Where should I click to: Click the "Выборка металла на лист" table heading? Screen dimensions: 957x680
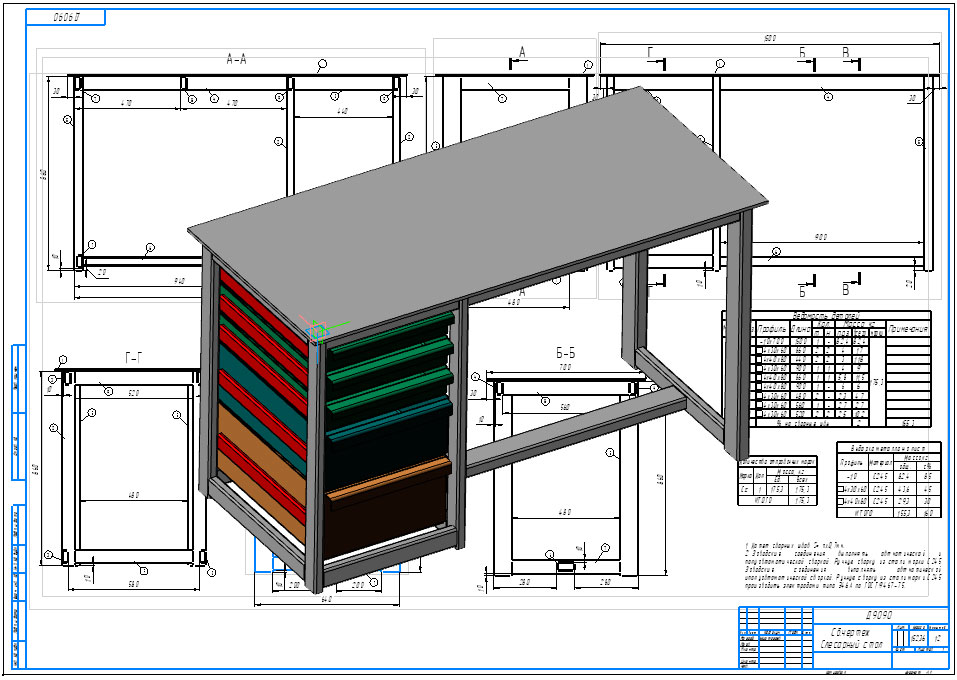pyautogui.click(x=888, y=448)
